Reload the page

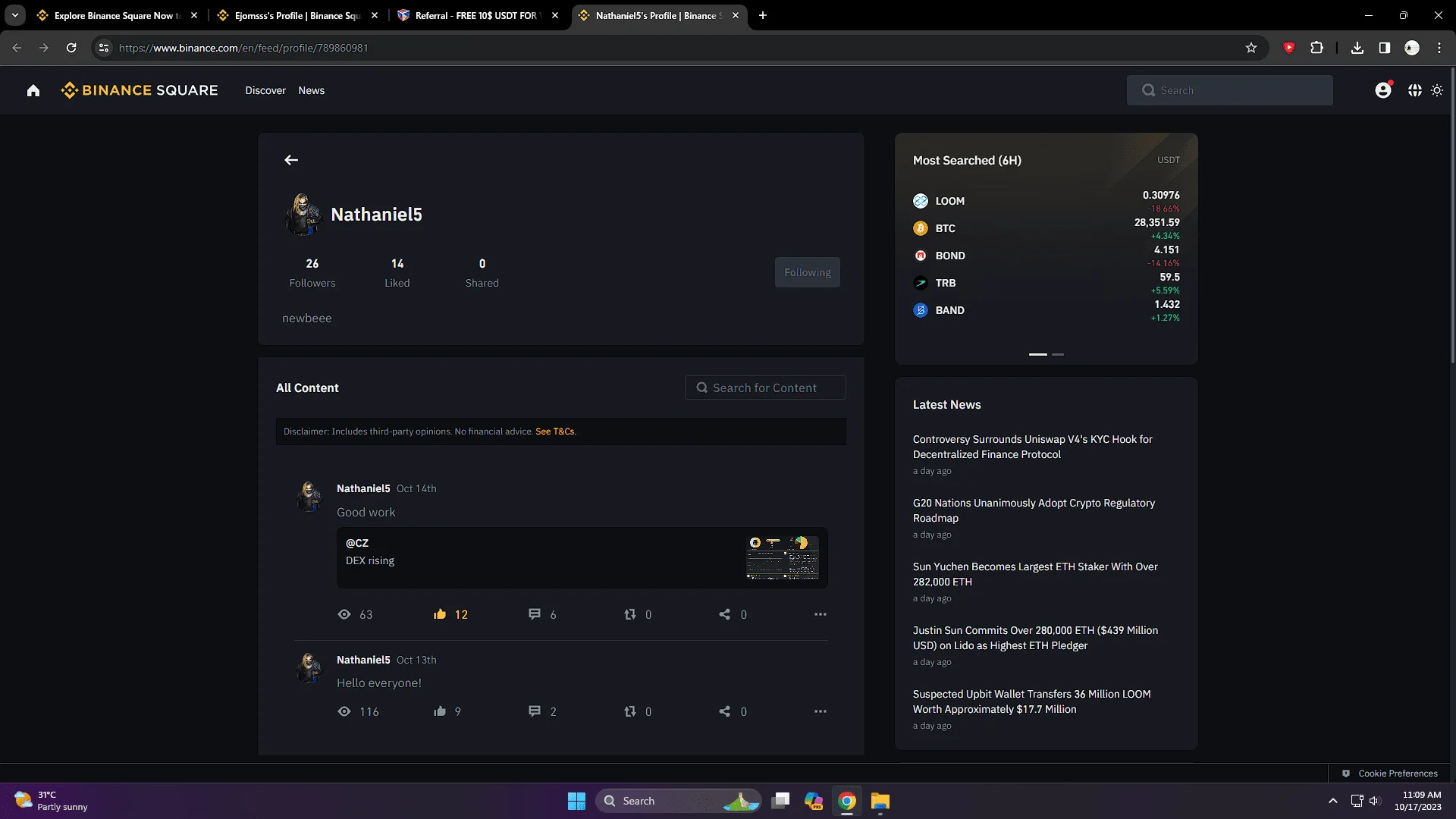tap(71, 48)
